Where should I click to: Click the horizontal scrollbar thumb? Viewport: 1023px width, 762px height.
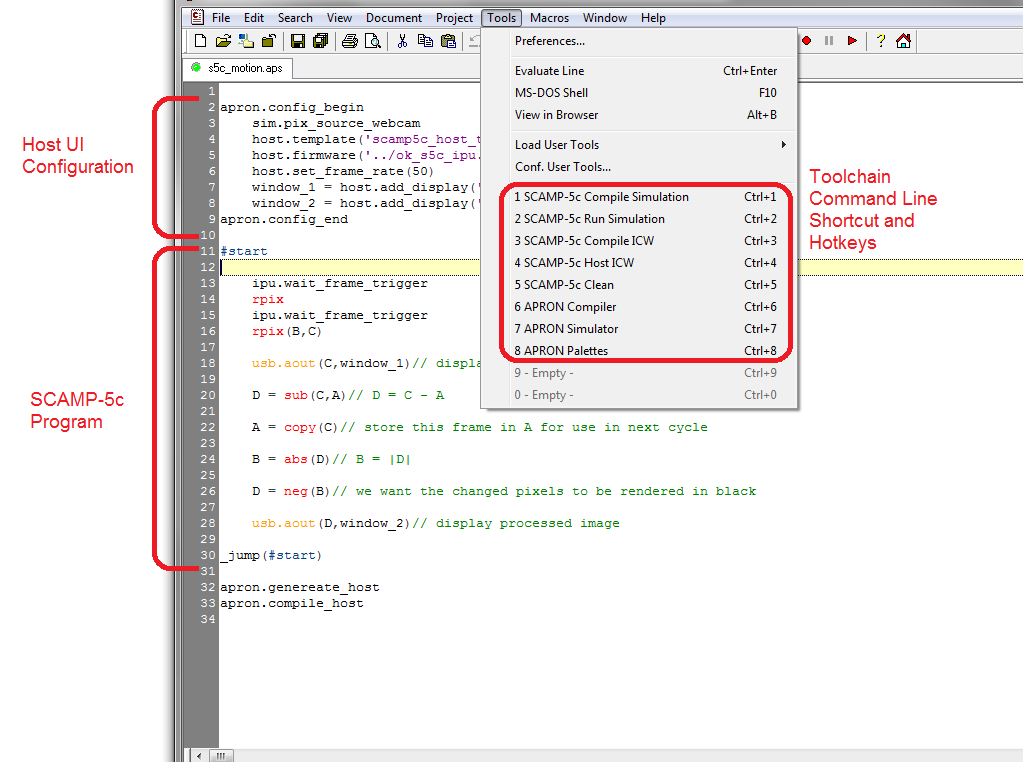click(x=221, y=756)
